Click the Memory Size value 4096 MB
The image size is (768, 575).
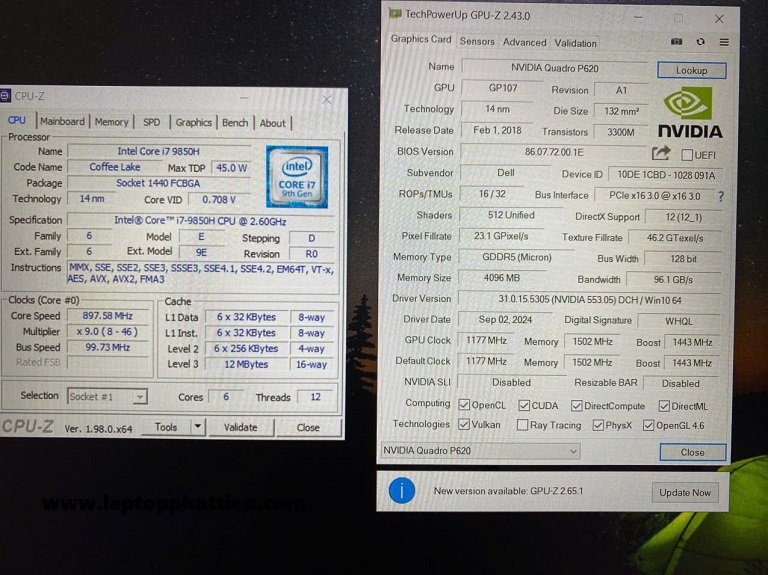(502, 278)
